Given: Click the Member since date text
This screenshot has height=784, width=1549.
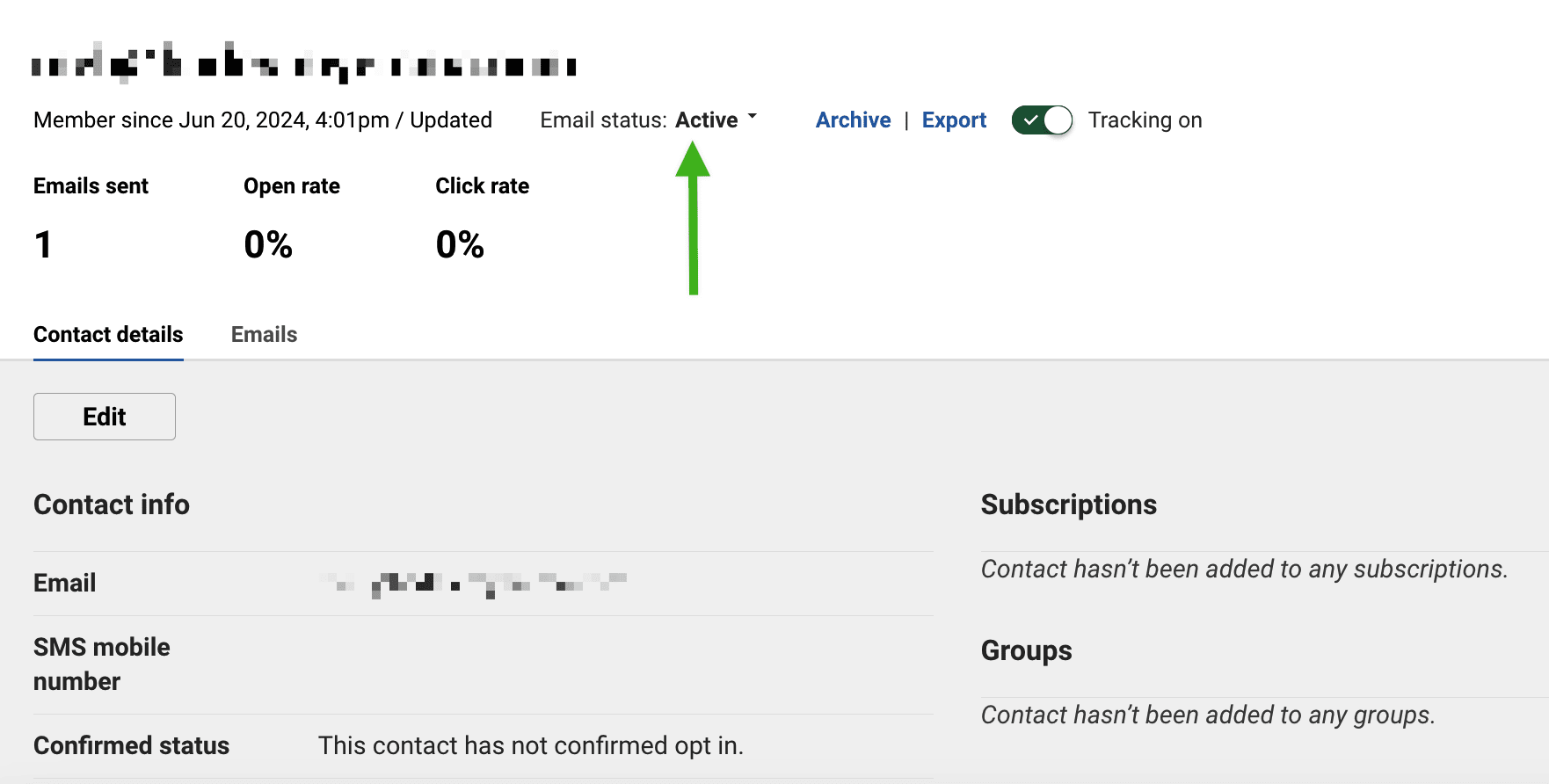Looking at the screenshot, I should (211, 120).
